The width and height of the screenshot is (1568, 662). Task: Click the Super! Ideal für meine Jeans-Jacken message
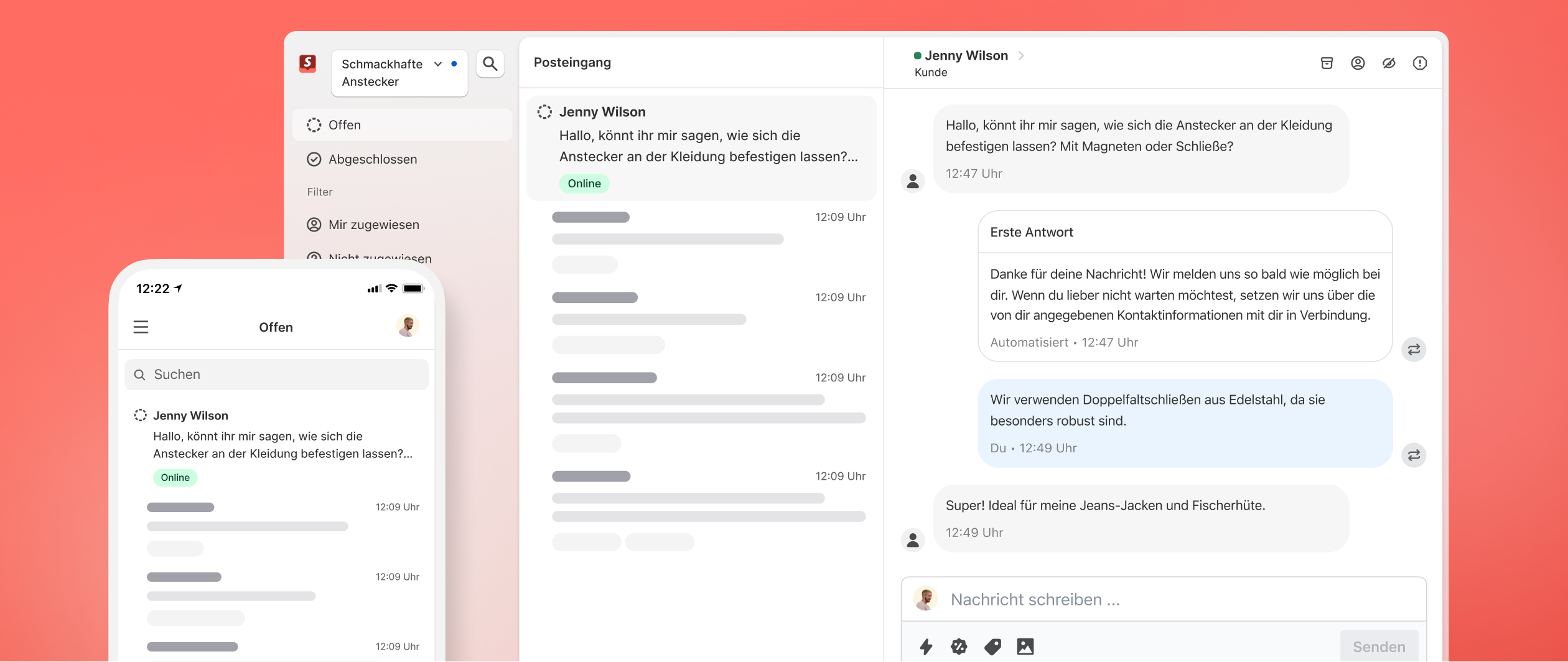(1141, 518)
